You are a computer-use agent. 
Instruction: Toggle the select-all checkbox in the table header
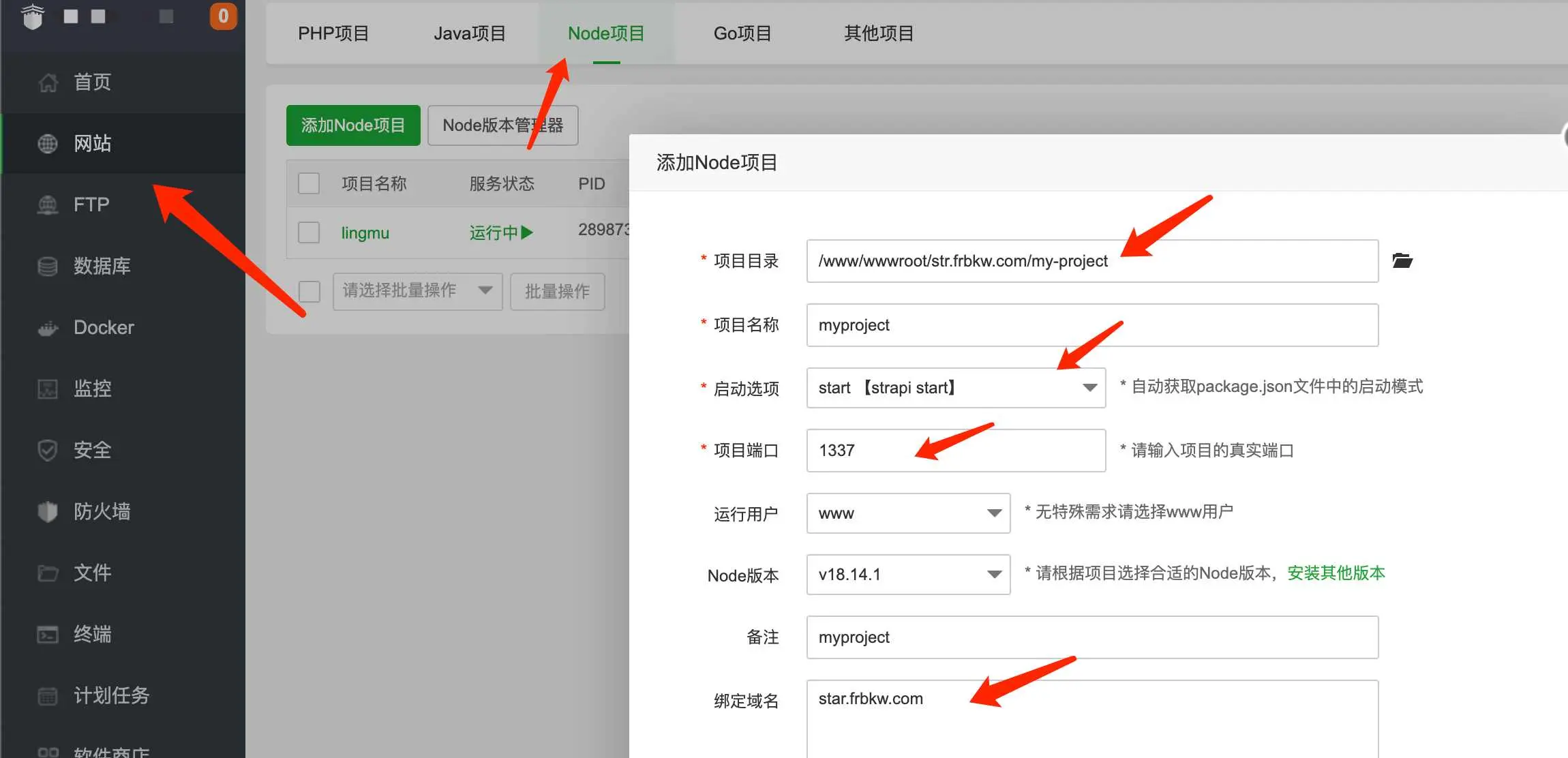pyautogui.click(x=309, y=183)
